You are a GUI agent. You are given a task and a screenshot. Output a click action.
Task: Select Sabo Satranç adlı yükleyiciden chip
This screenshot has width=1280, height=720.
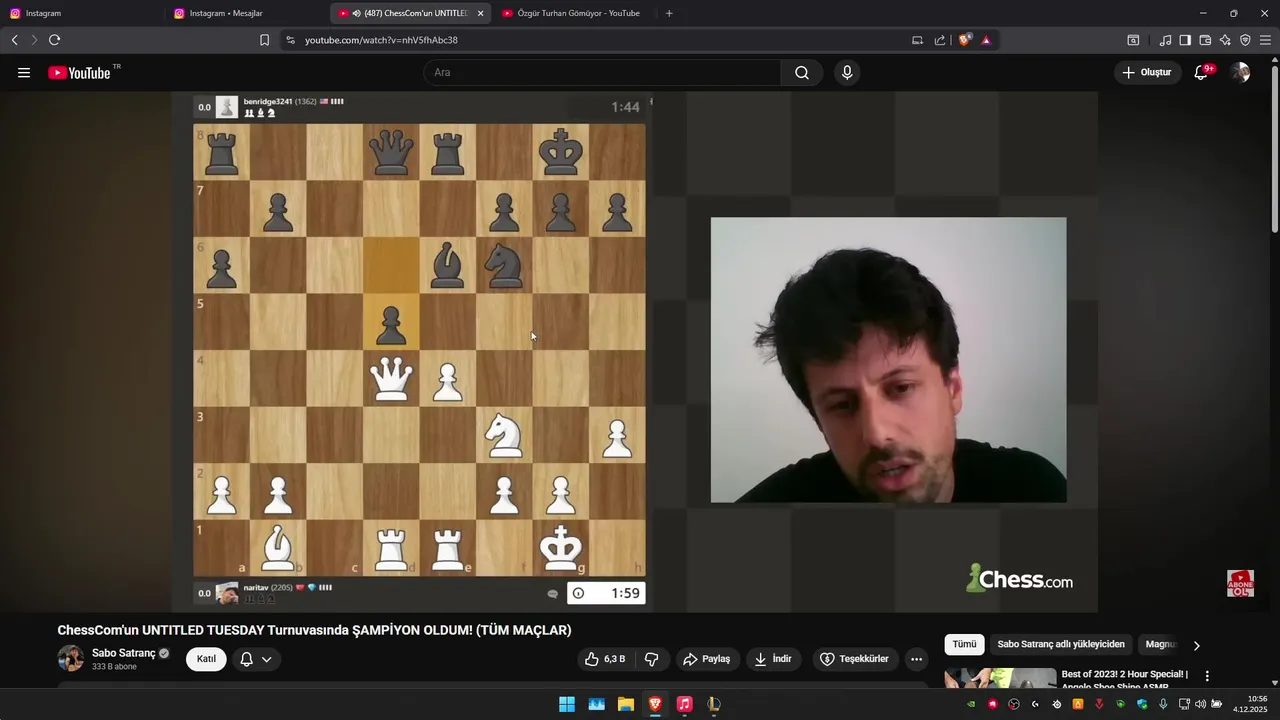tap(1061, 644)
